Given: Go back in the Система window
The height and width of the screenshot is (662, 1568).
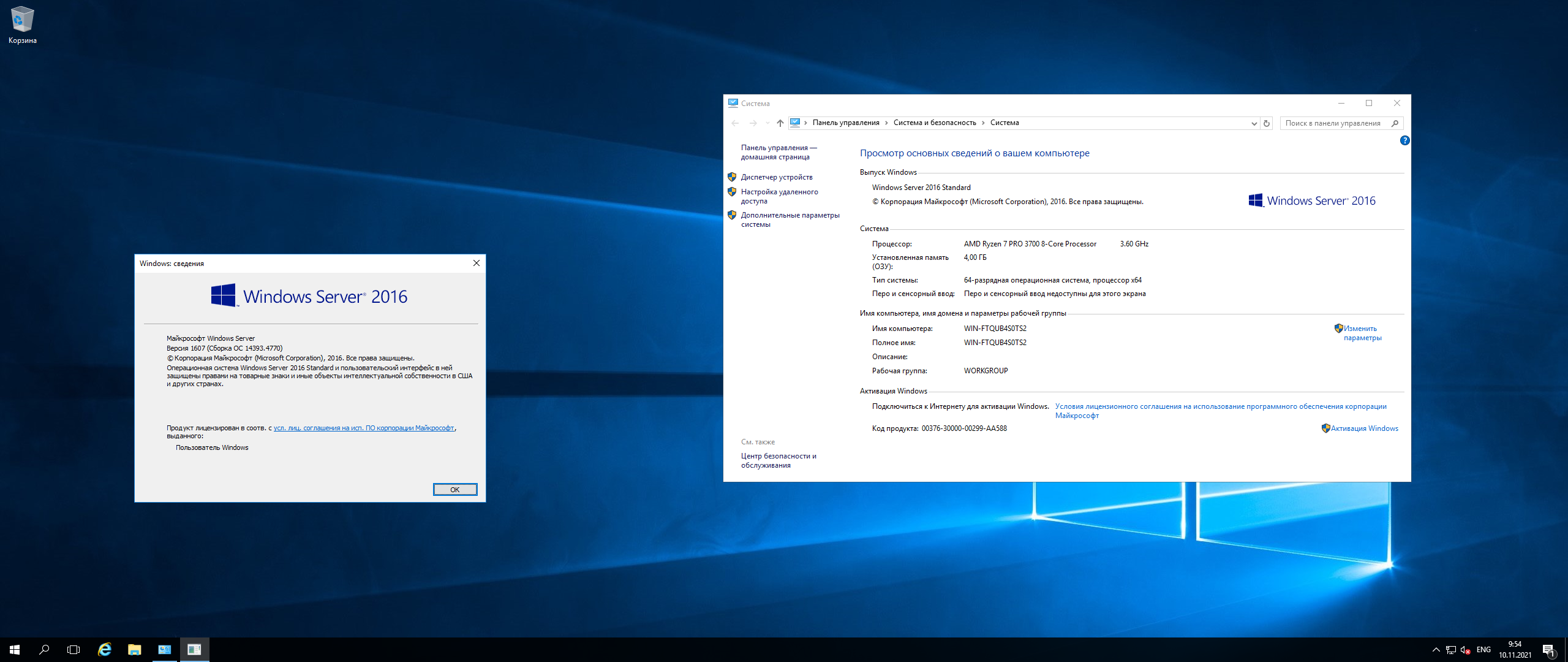Looking at the screenshot, I should click(x=735, y=123).
